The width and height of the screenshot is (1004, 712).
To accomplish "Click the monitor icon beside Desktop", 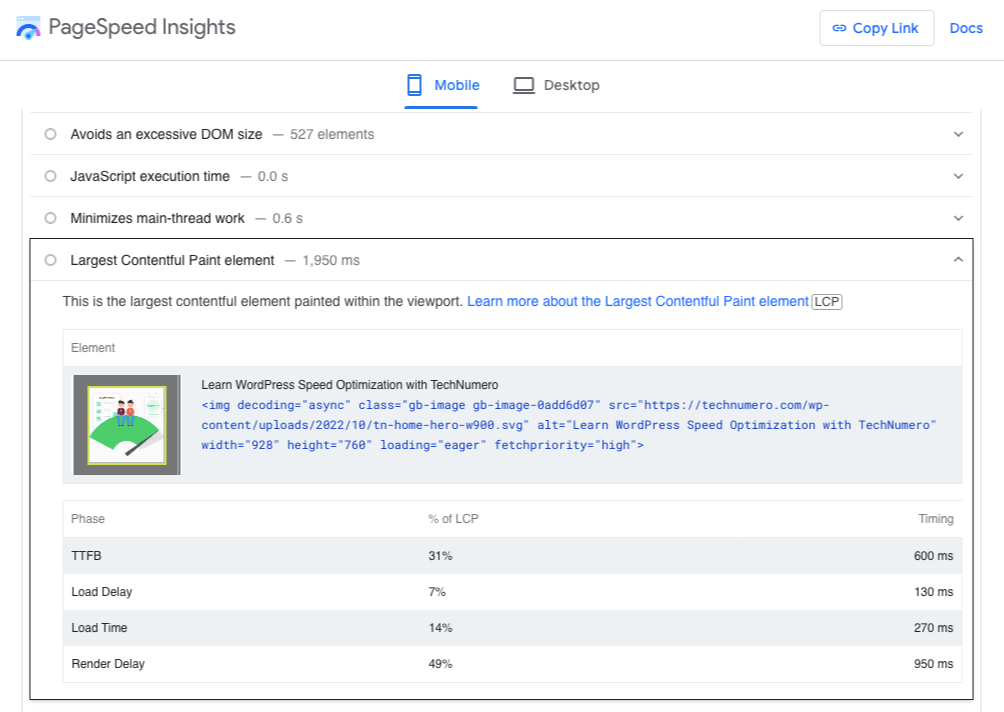I will coord(524,85).
